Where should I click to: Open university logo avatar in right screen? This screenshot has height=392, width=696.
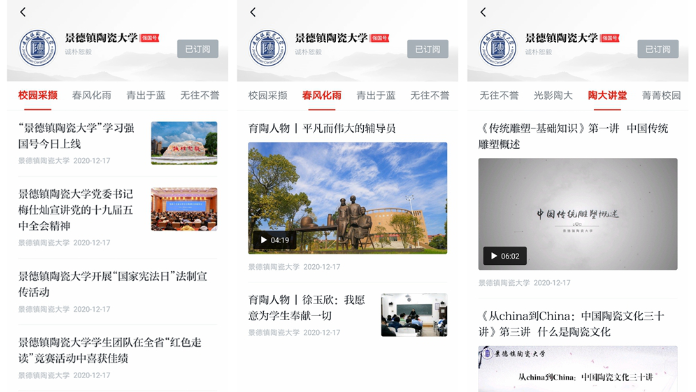(498, 48)
